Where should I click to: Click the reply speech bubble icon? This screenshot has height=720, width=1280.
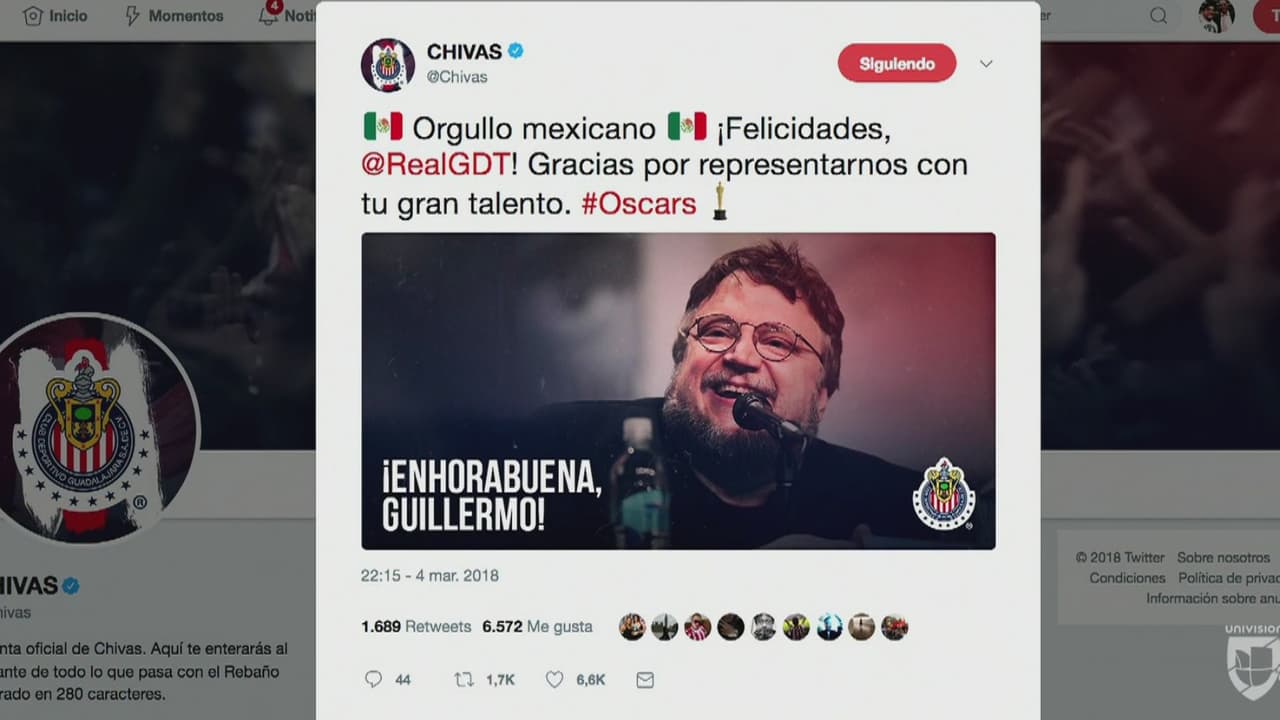click(373, 679)
